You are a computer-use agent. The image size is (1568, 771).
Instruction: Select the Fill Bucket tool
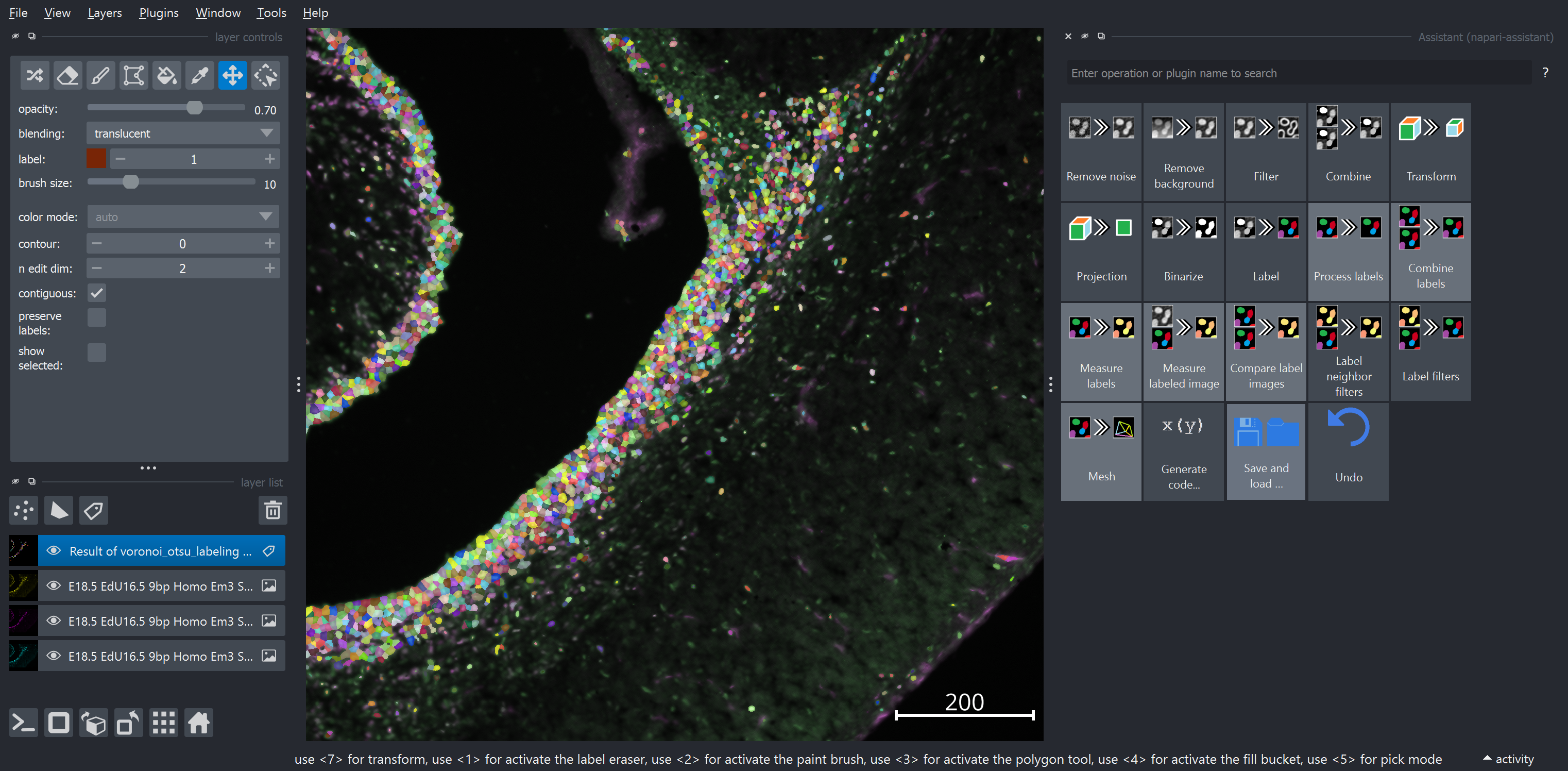[x=166, y=75]
